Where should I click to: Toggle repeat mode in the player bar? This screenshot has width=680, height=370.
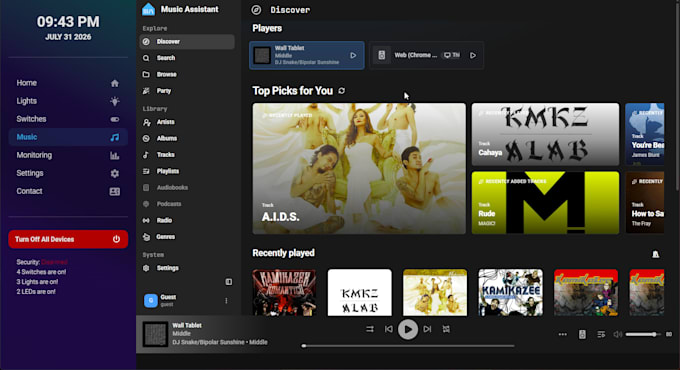click(x=446, y=329)
